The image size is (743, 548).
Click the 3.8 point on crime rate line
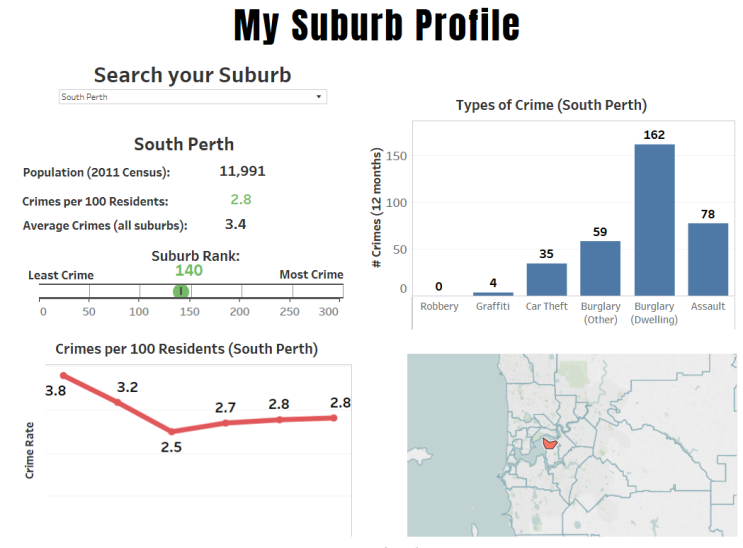[64, 376]
